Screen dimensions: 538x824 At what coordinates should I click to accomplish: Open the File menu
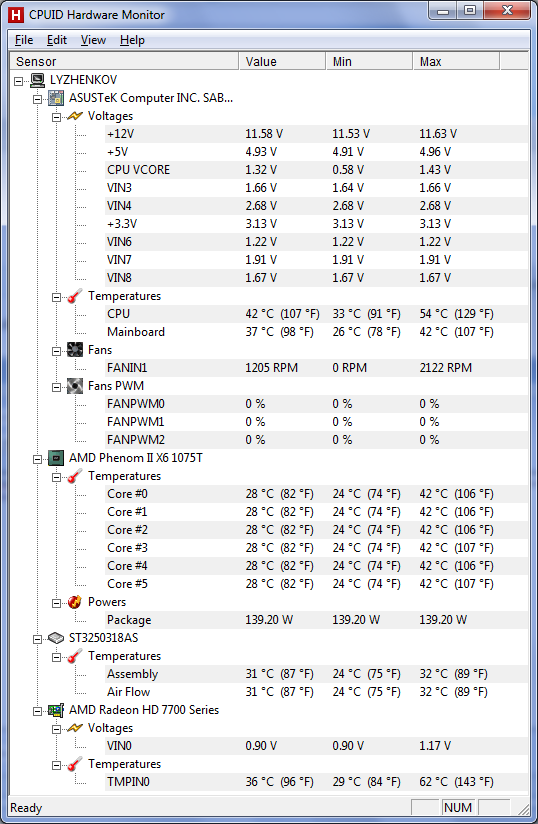coord(24,40)
